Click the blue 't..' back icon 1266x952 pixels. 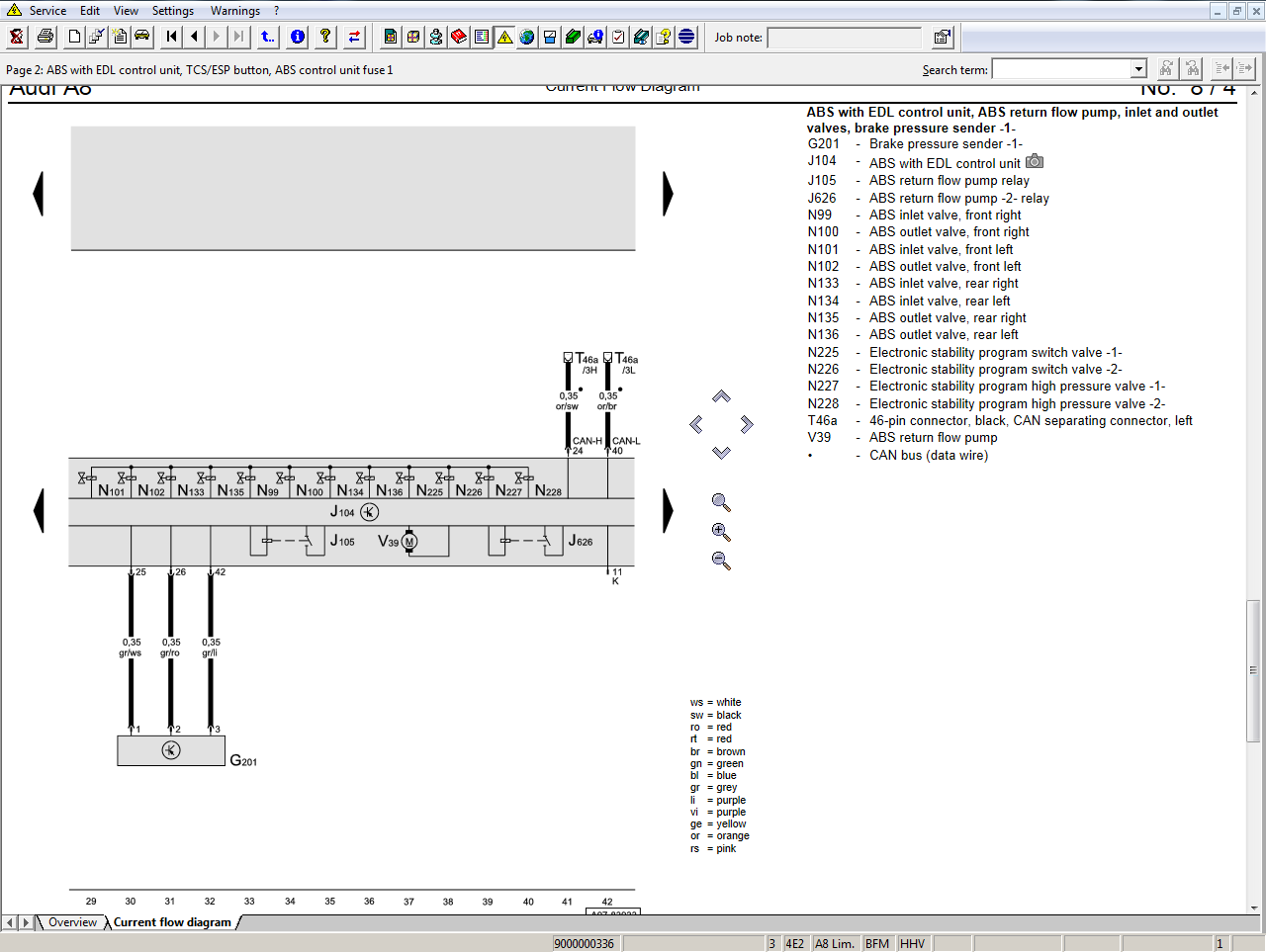click(268, 37)
